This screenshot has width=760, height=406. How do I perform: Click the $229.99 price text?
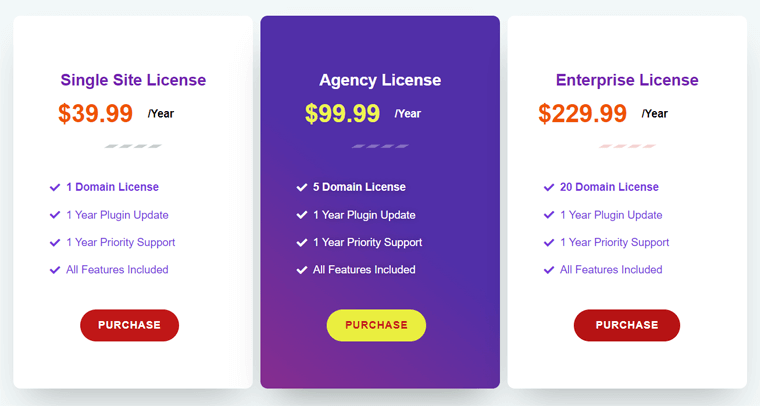click(x=582, y=114)
